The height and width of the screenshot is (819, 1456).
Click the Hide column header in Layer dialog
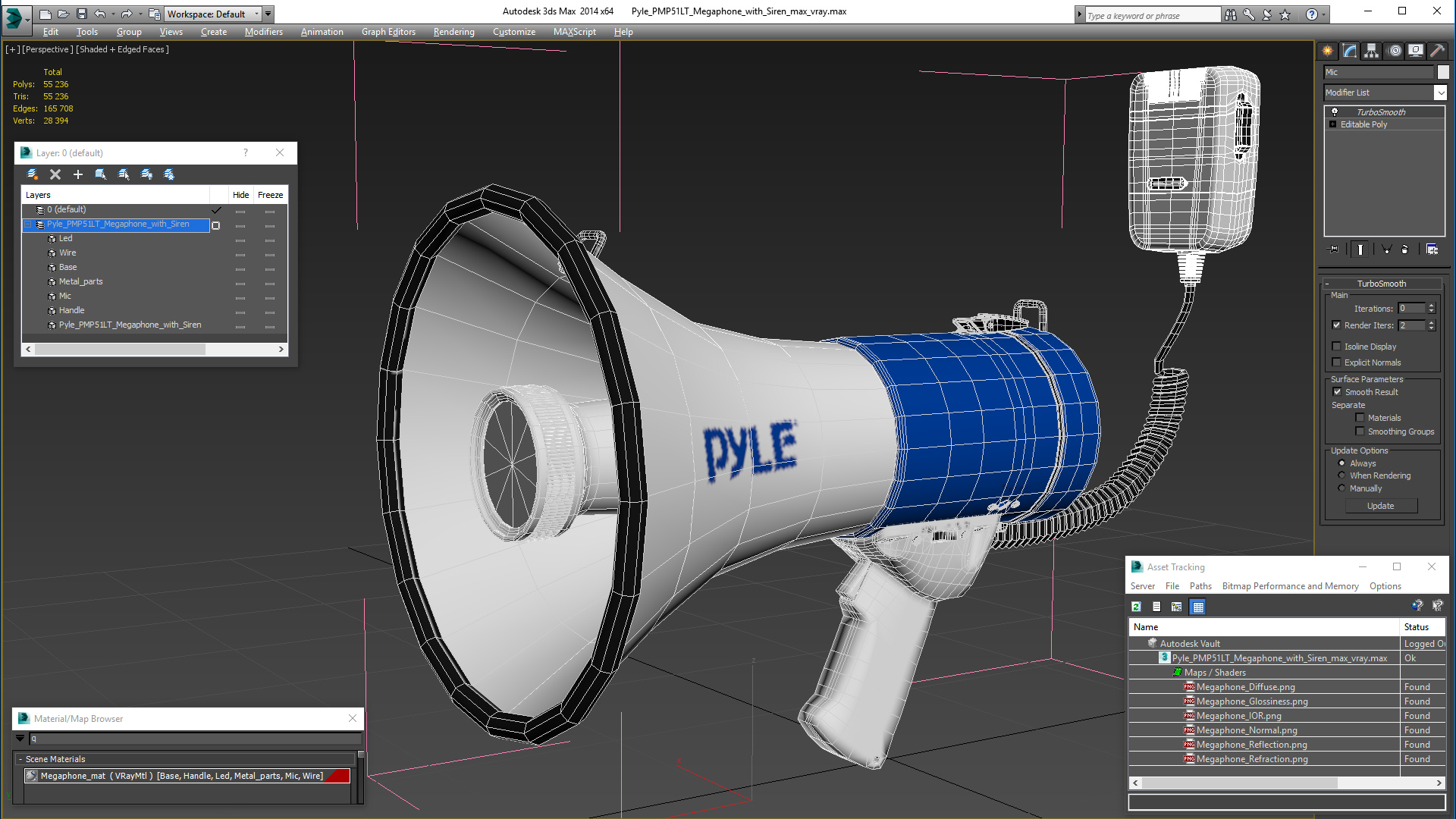240,195
